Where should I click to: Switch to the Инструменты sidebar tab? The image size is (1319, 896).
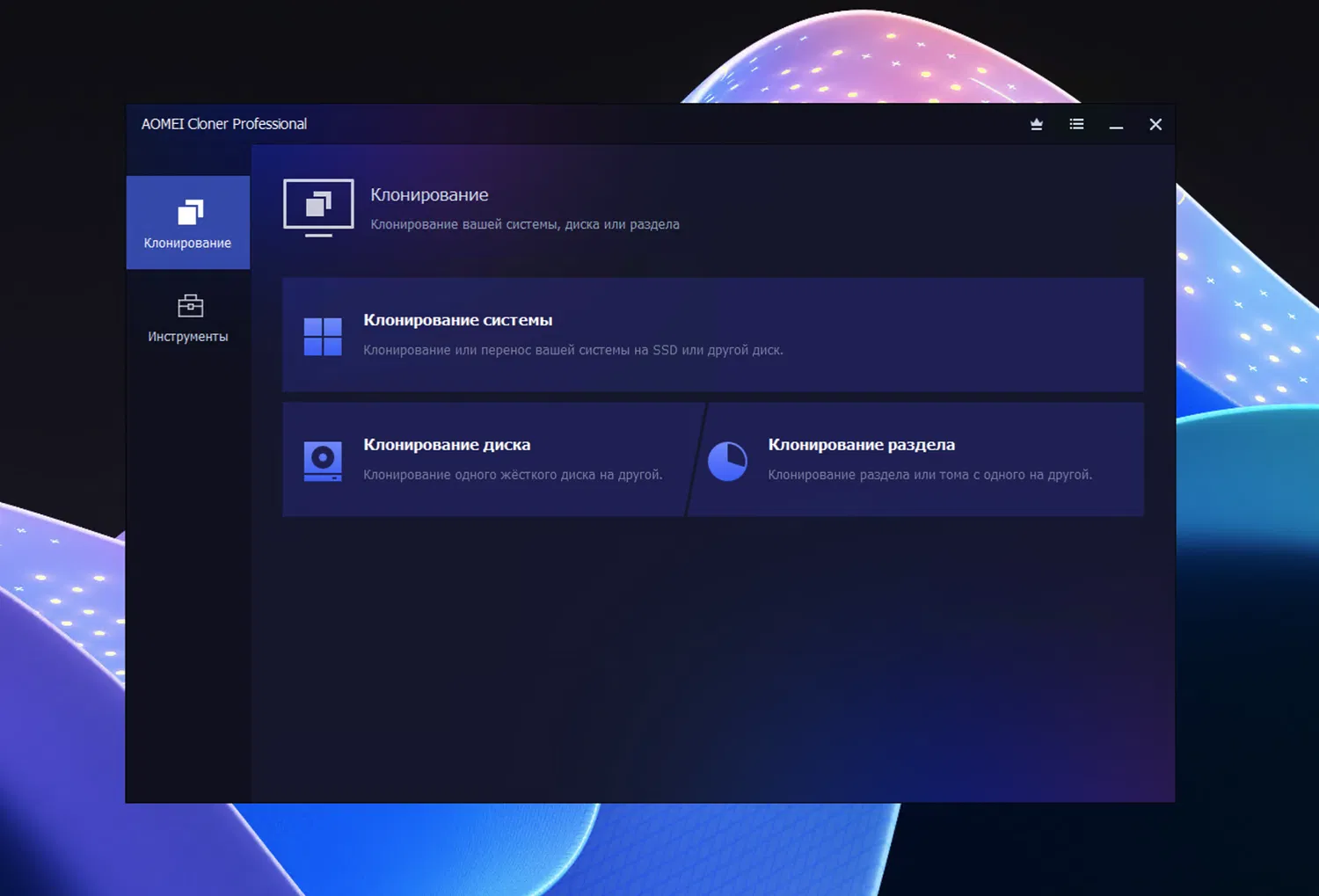(188, 318)
